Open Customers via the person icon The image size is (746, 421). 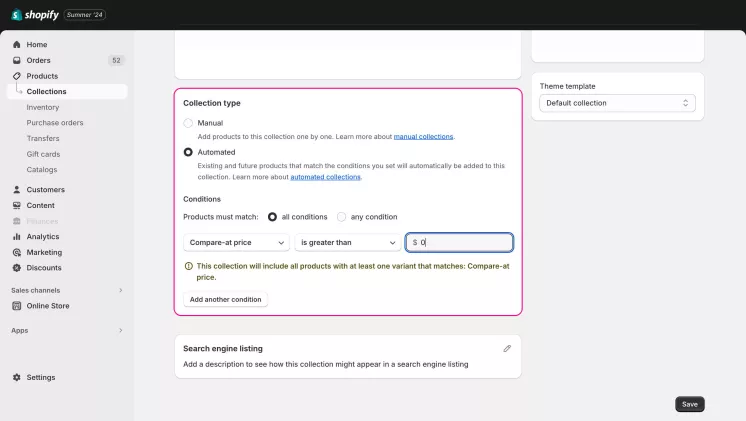point(17,190)
